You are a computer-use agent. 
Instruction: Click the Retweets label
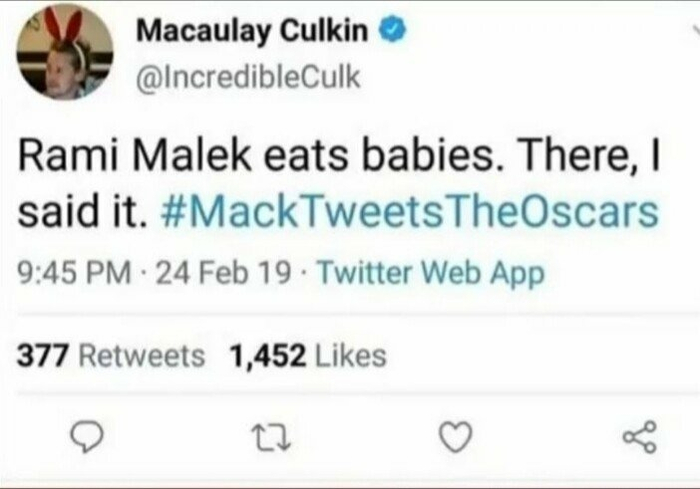pos(140,355)
